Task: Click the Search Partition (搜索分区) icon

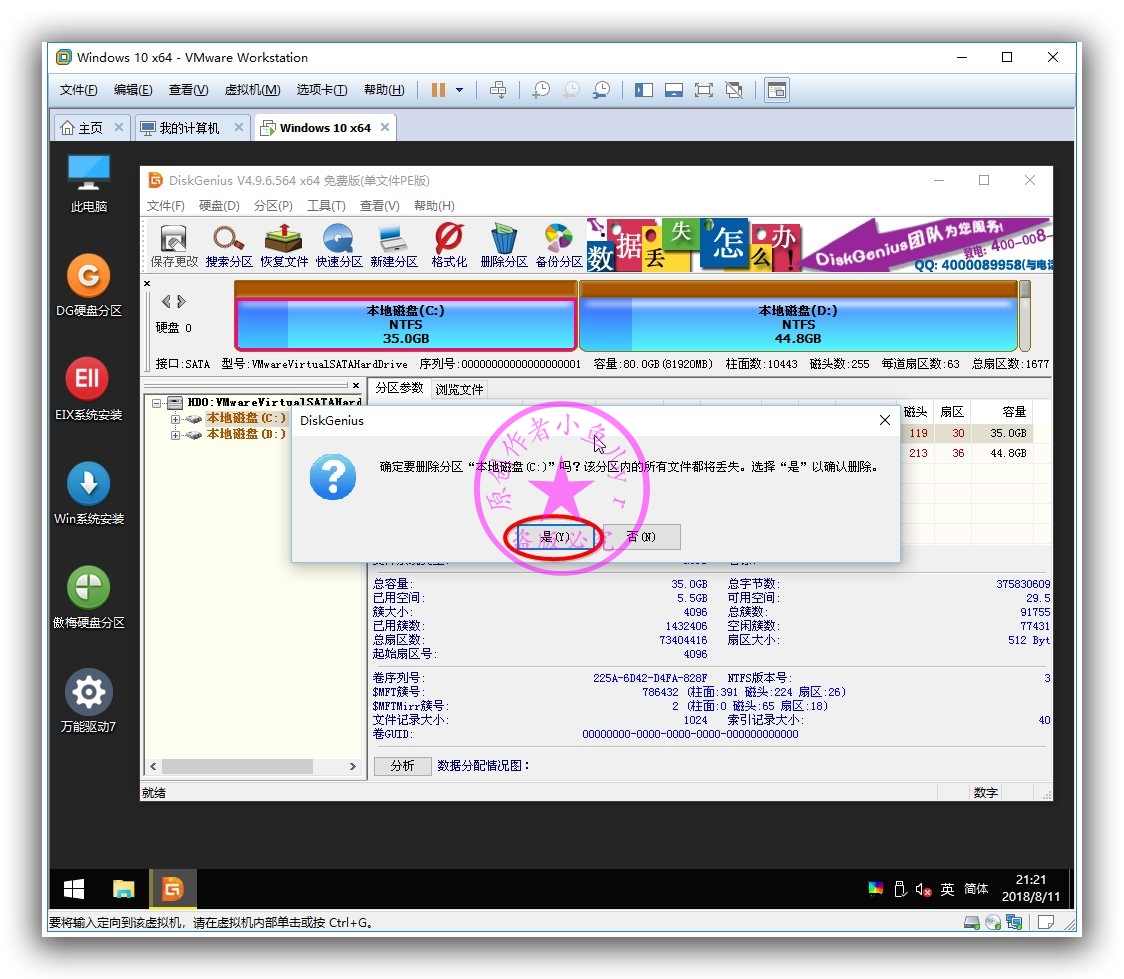Action: point(229,245)
